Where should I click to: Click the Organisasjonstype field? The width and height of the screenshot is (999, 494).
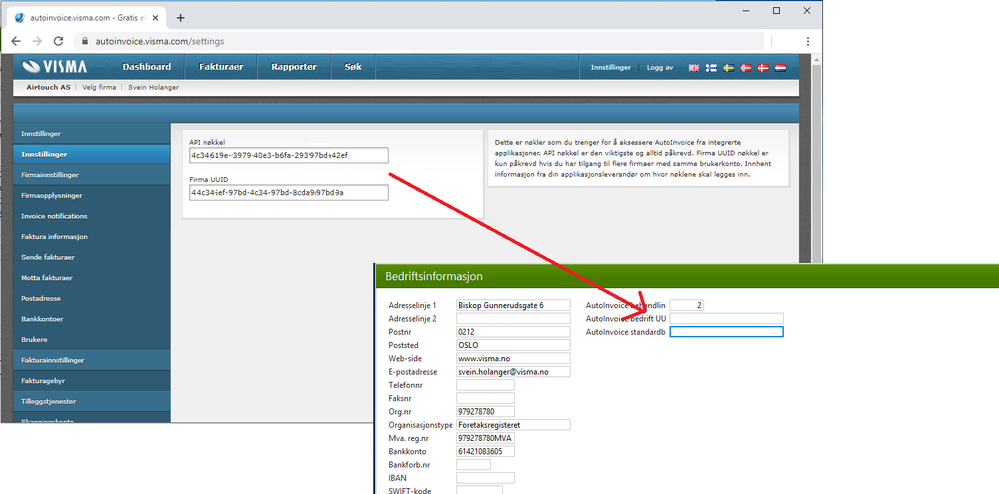click(x=513, y=425)
